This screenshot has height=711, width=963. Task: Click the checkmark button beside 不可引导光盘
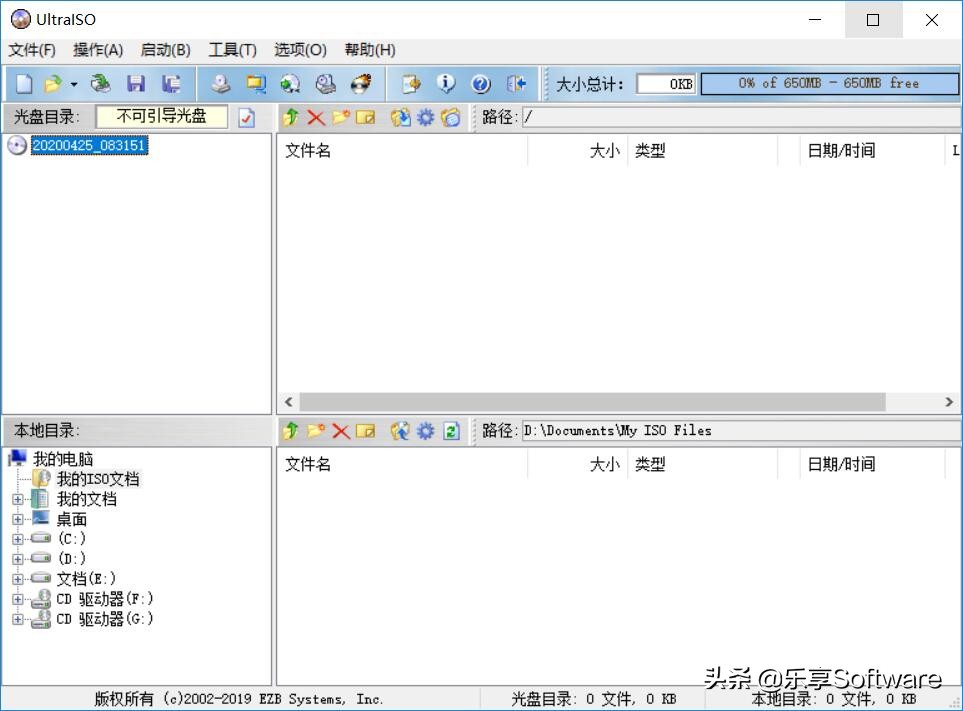(245, 117)
